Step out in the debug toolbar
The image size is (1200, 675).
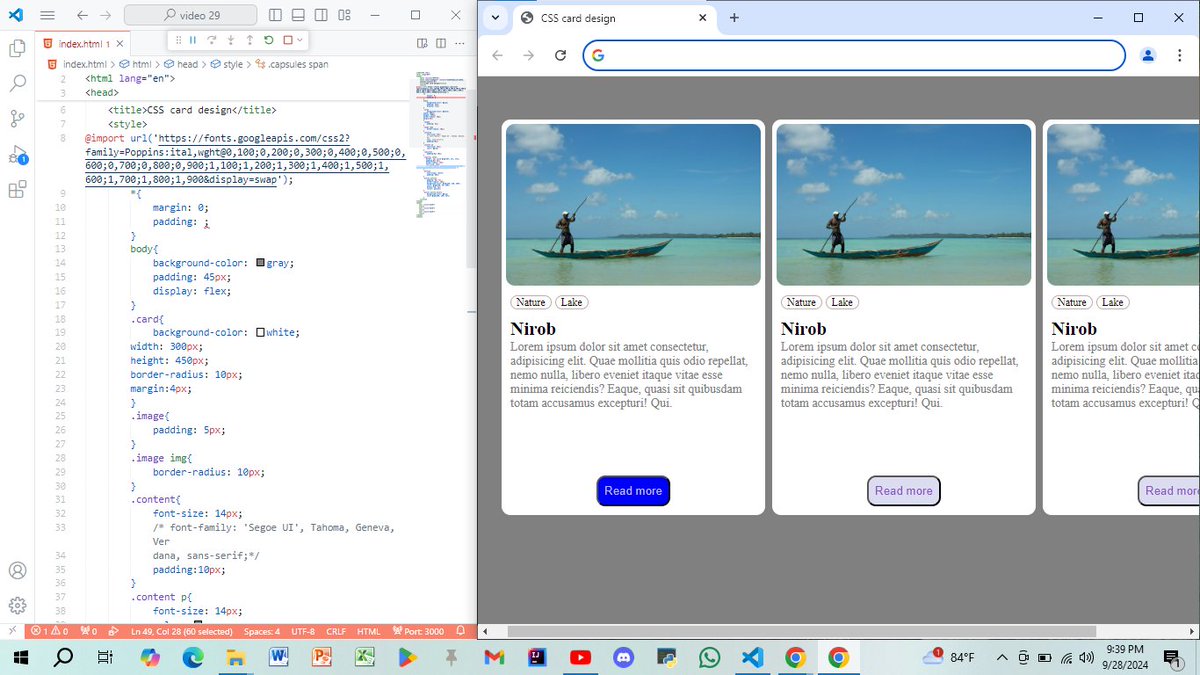click(x=250, y=40)
